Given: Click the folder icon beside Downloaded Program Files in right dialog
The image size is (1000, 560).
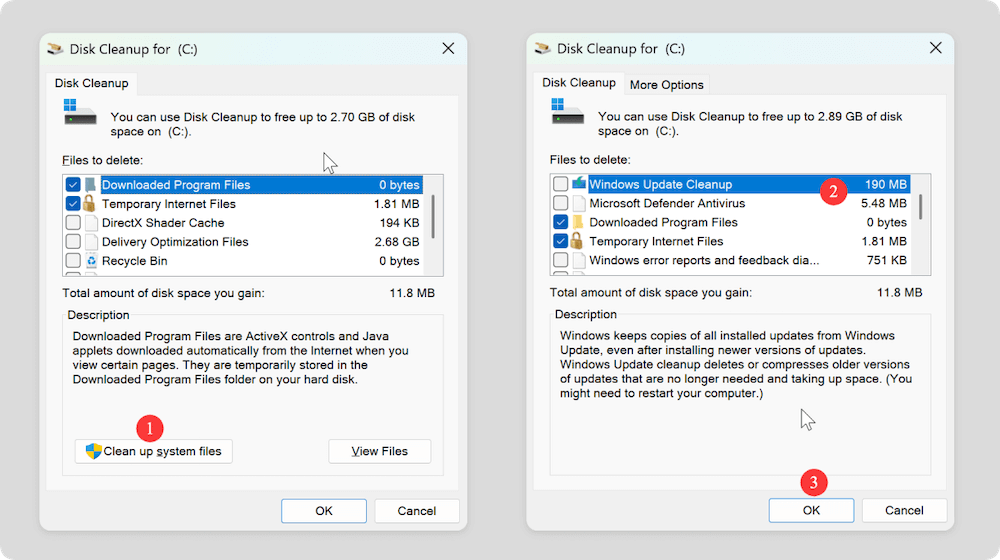Looking at the screenshot, I should [x=578, y=222].
